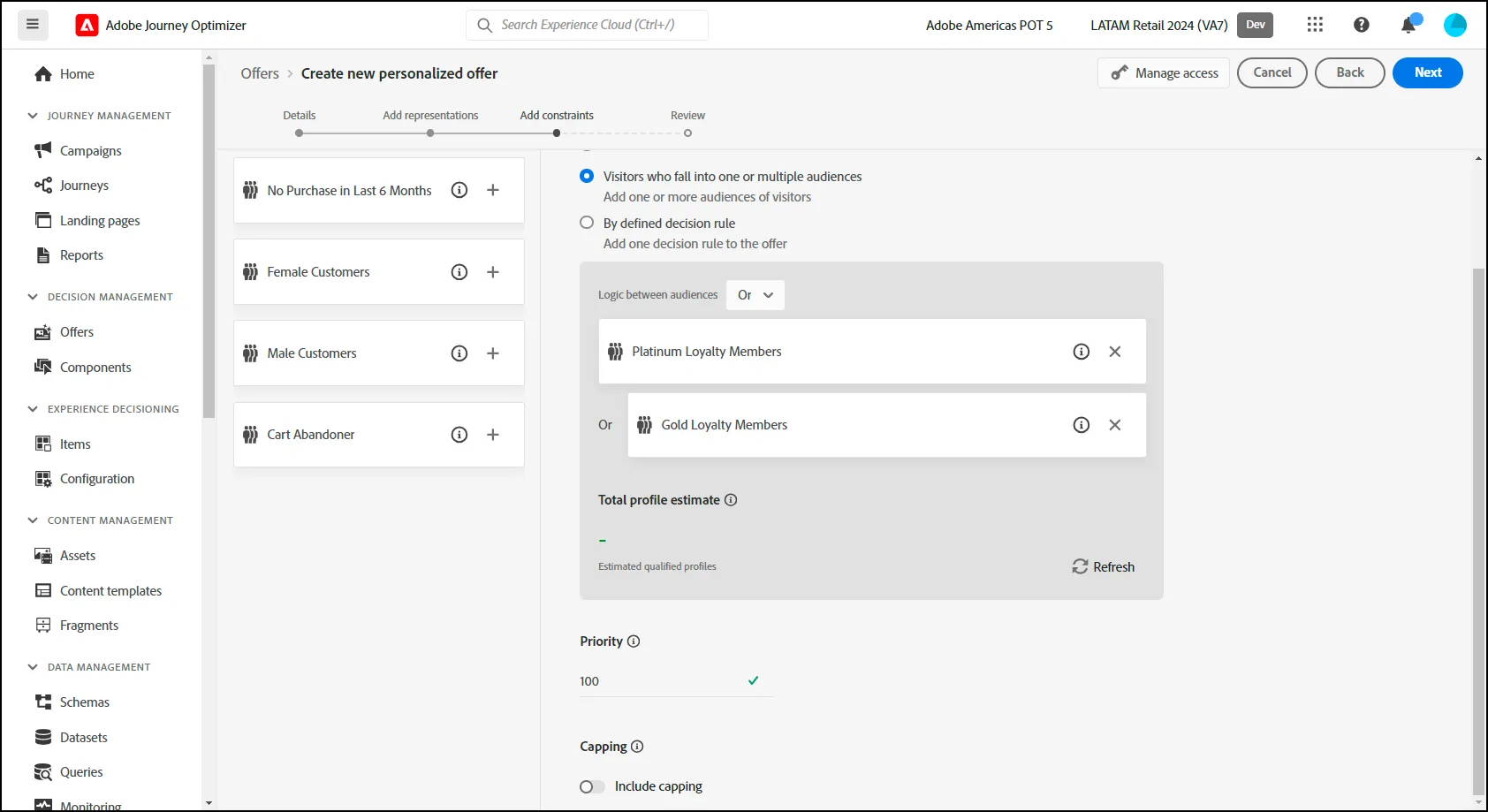The image size is (1488, 812).
Task: Show info for No Purchase in Last 6 Months
Action: [459, 190]
